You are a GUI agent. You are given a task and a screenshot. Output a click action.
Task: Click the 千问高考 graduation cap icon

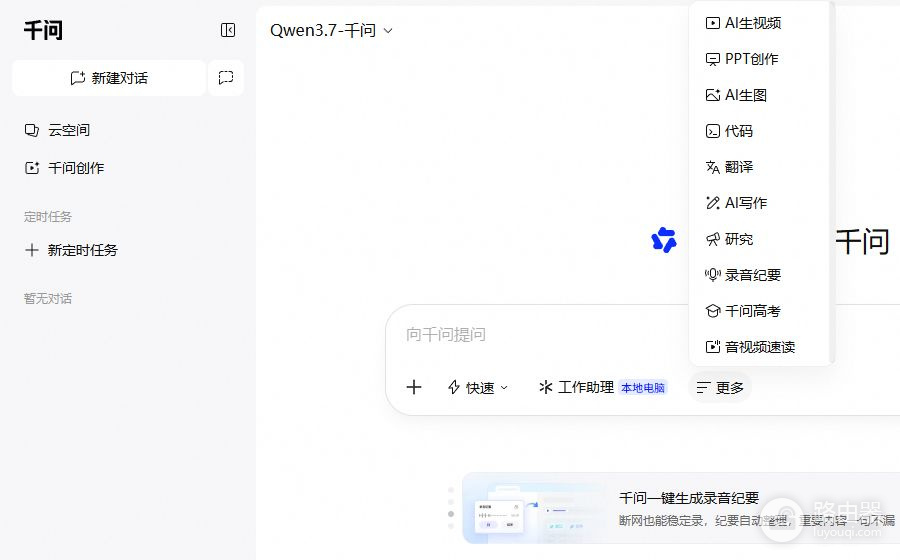point(712,311)
